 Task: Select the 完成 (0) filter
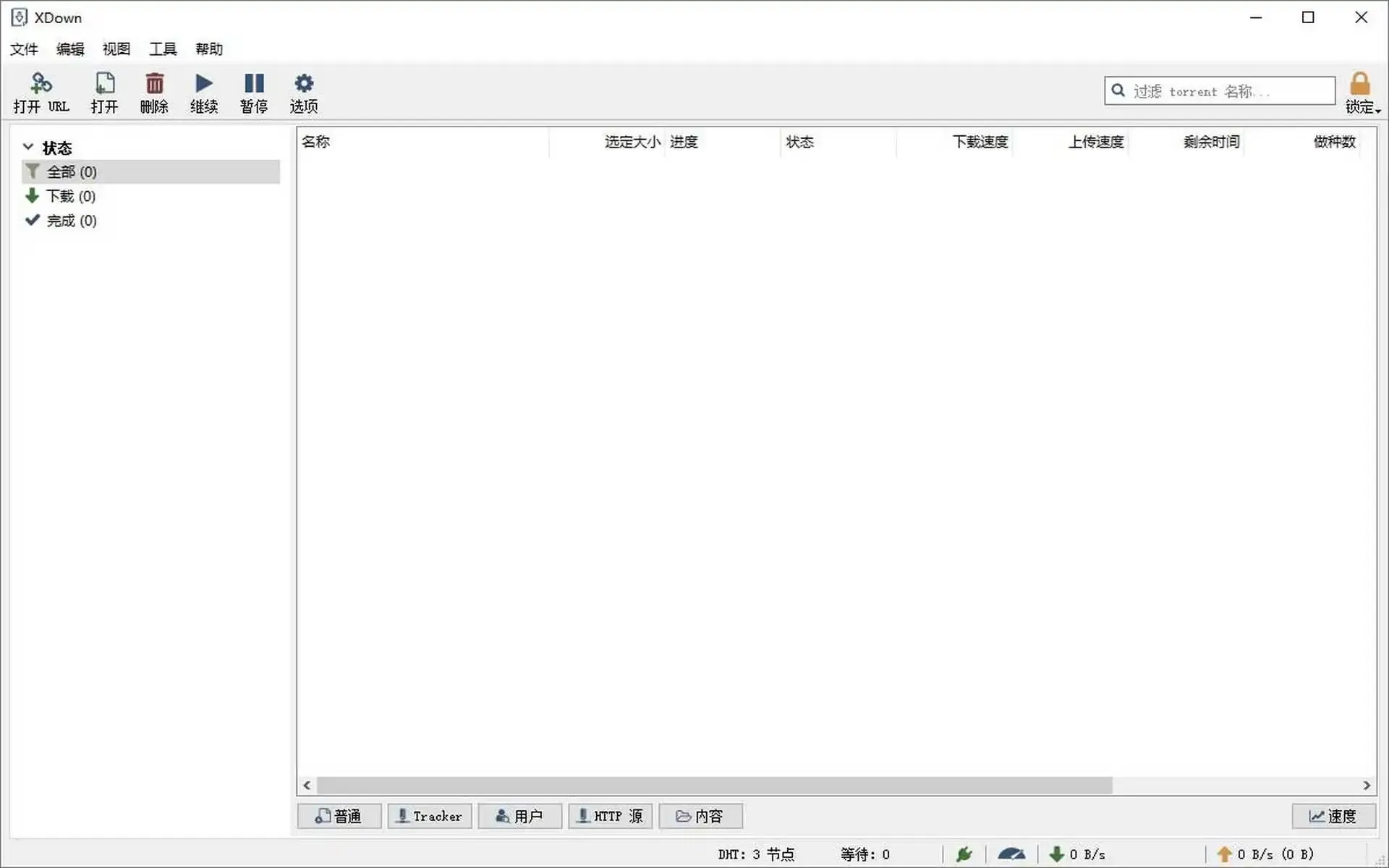click(x=71, y=221)
